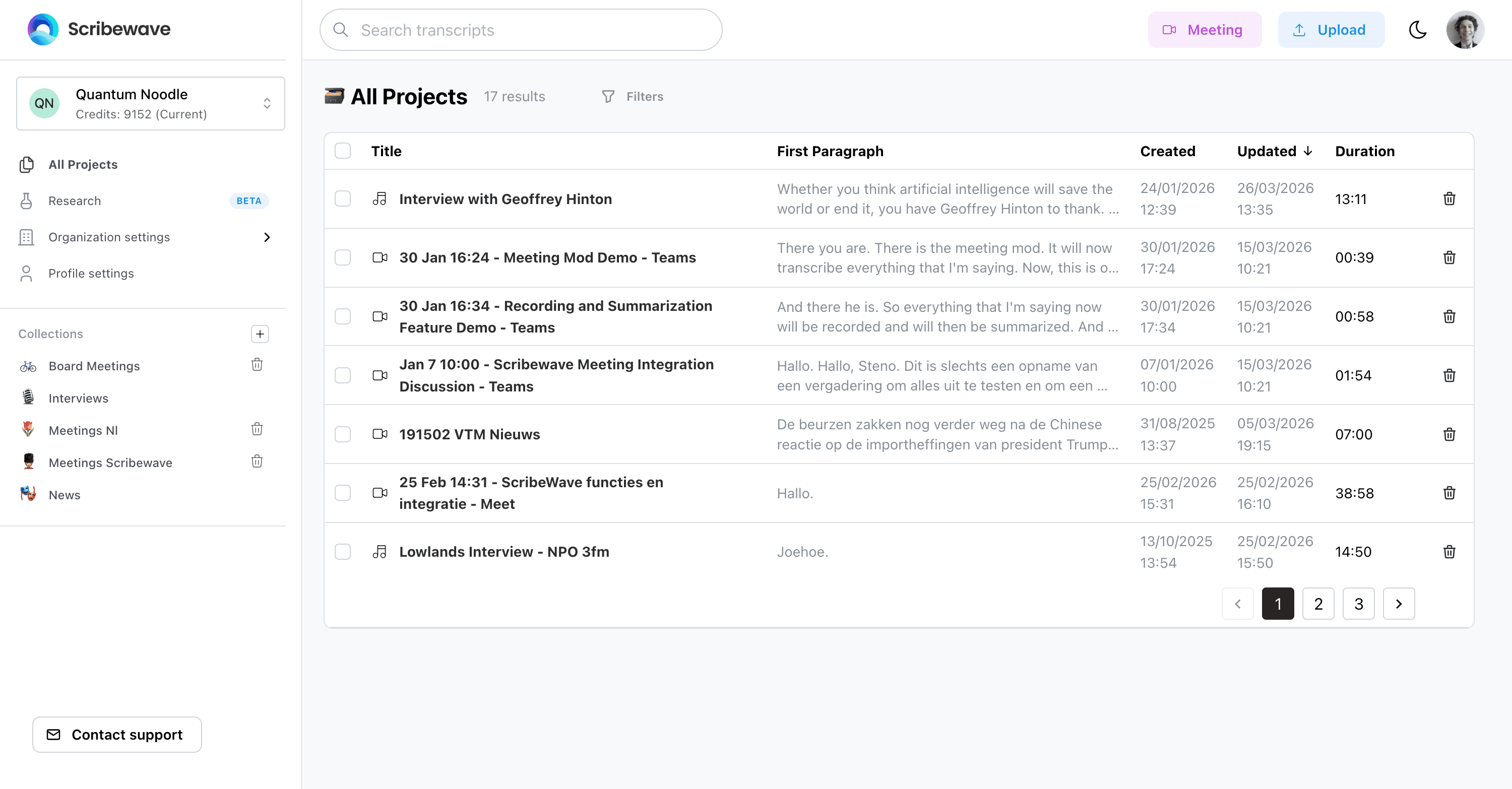Viewport: 1512px width, 789px height.
Task: Select the checkbox for 191502 VTM Nieuws
Action: [x=343, y=434]
